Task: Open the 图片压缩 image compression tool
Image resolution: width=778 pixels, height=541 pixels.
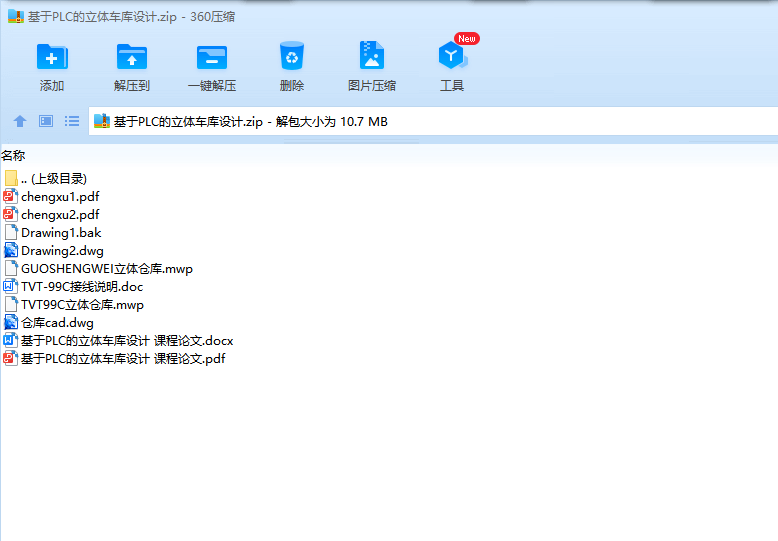Action: 372,55
